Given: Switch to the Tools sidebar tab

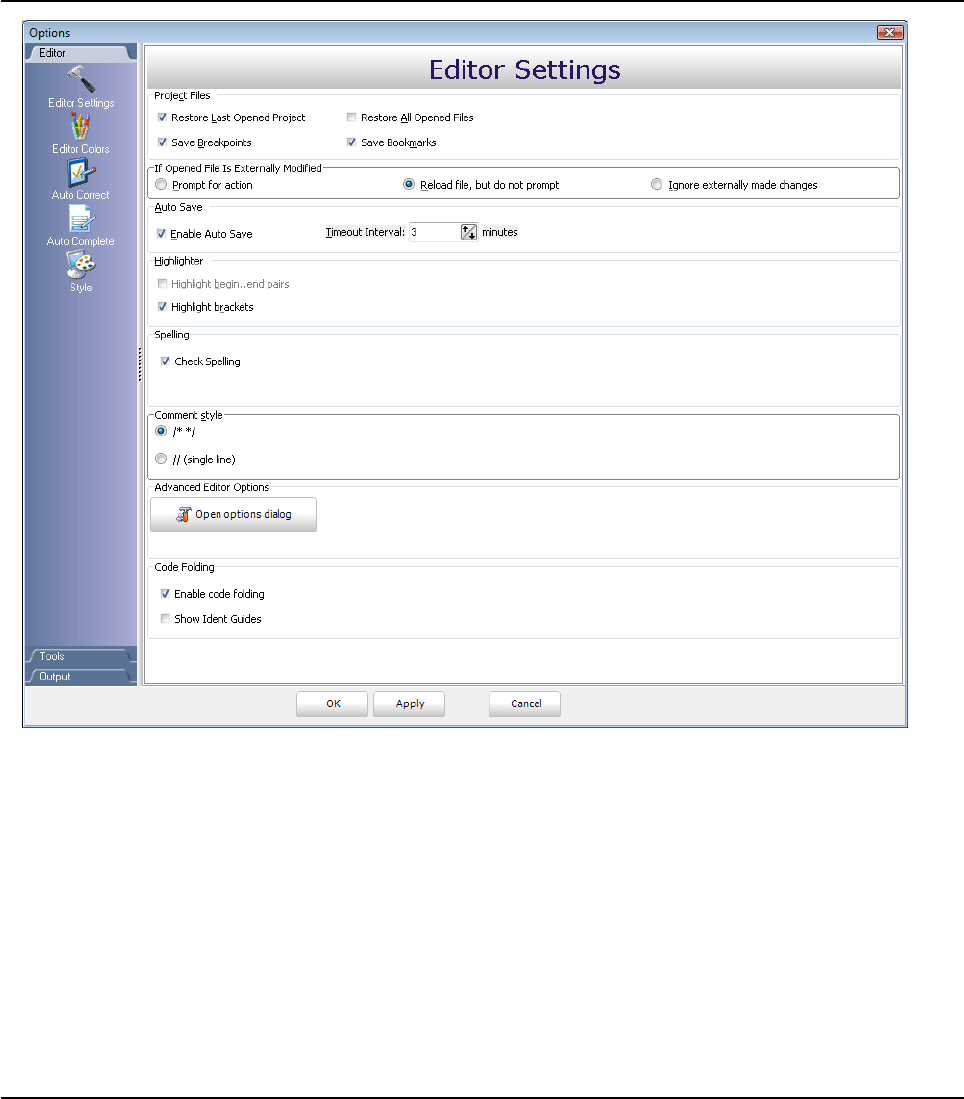Looking at the screenshot, I should [x=80, y=657].
